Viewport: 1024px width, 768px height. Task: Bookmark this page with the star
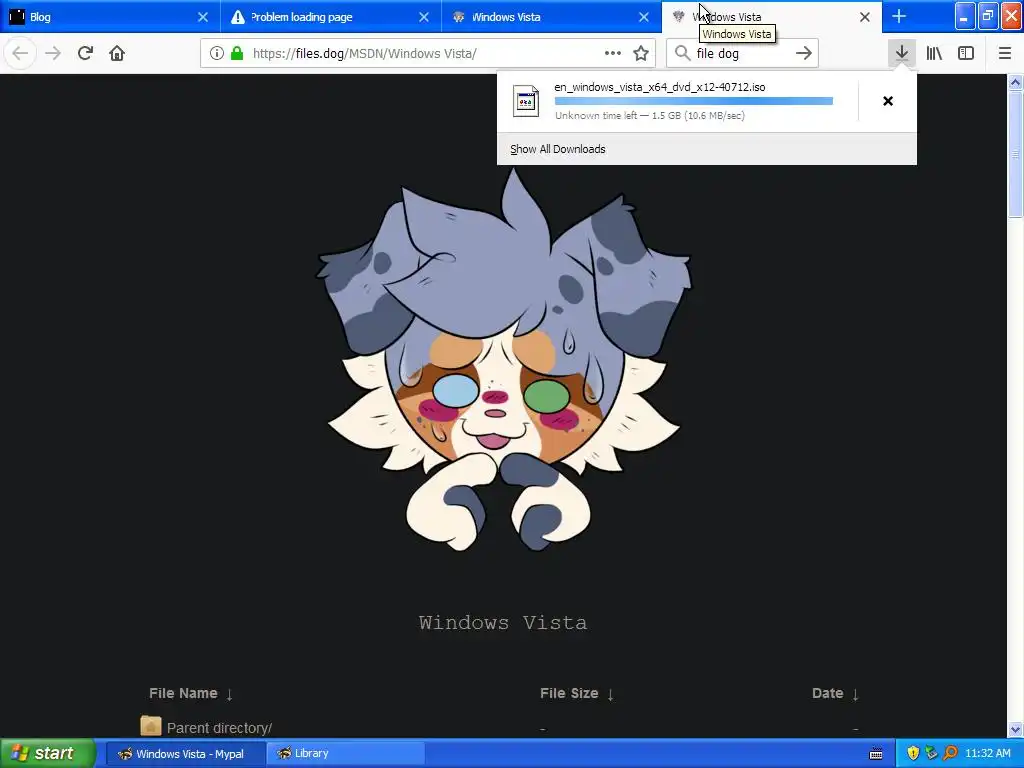click(x=641, y=54)
